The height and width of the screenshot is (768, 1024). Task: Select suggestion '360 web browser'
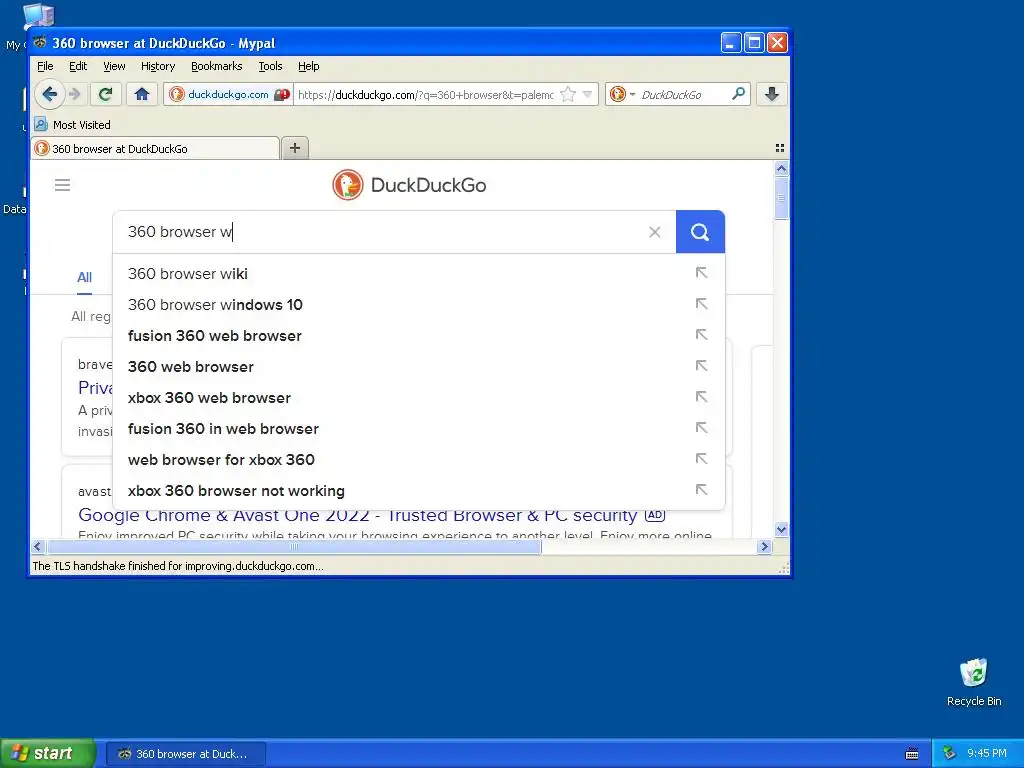tap(419, 366)
